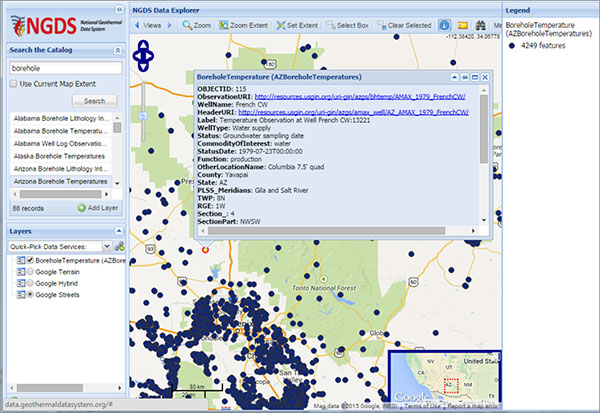Go to previous view with left Views arrow

pos(137,25)
